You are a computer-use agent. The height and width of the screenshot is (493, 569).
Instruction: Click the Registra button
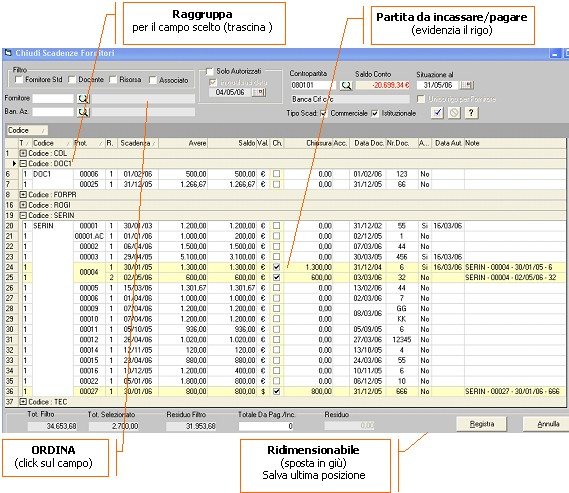[x=482, y=424]
